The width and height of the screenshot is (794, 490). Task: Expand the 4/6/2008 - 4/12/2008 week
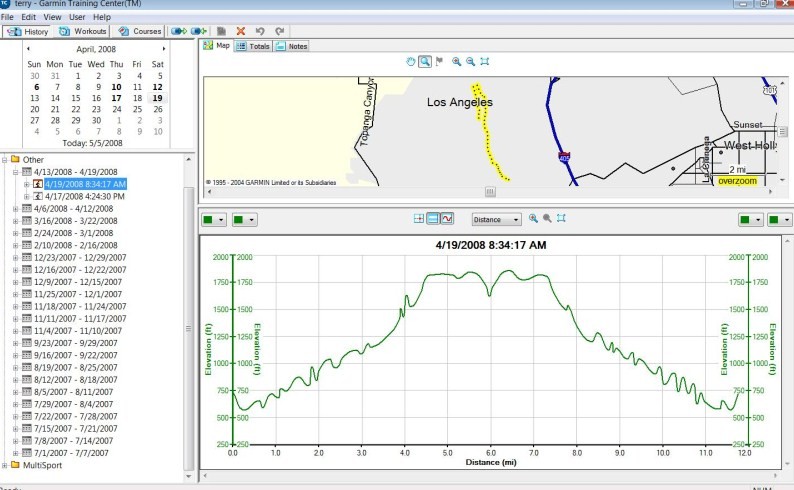click(x=16, y=209)
